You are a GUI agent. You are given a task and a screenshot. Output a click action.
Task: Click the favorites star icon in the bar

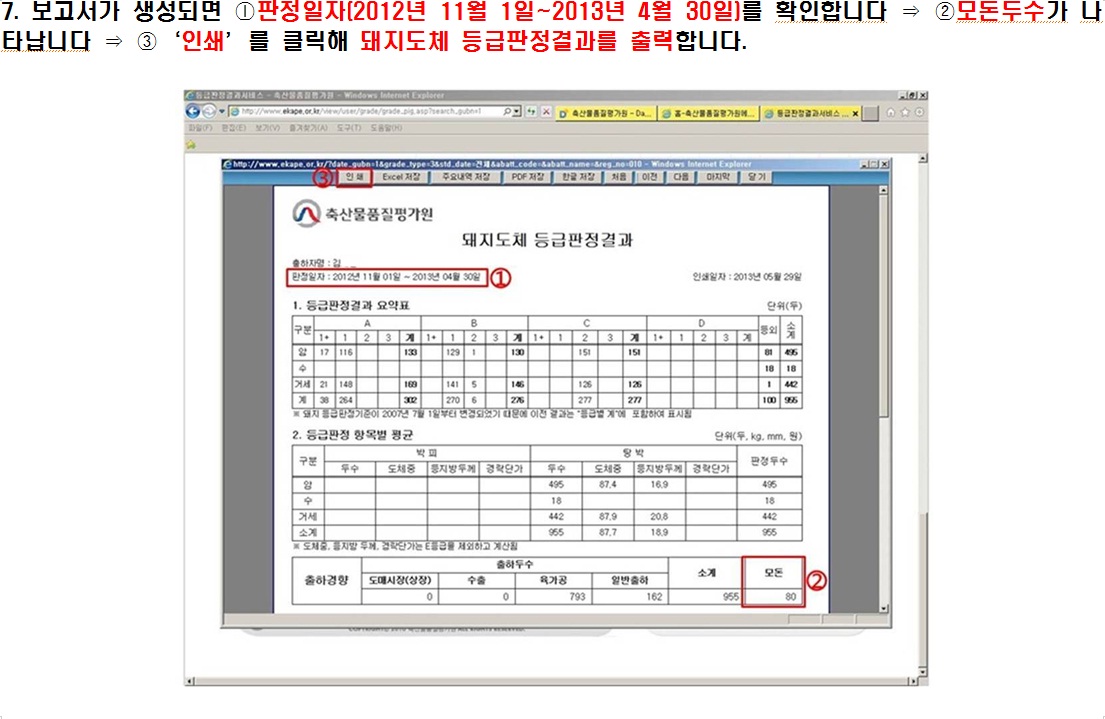click(190, 143)
